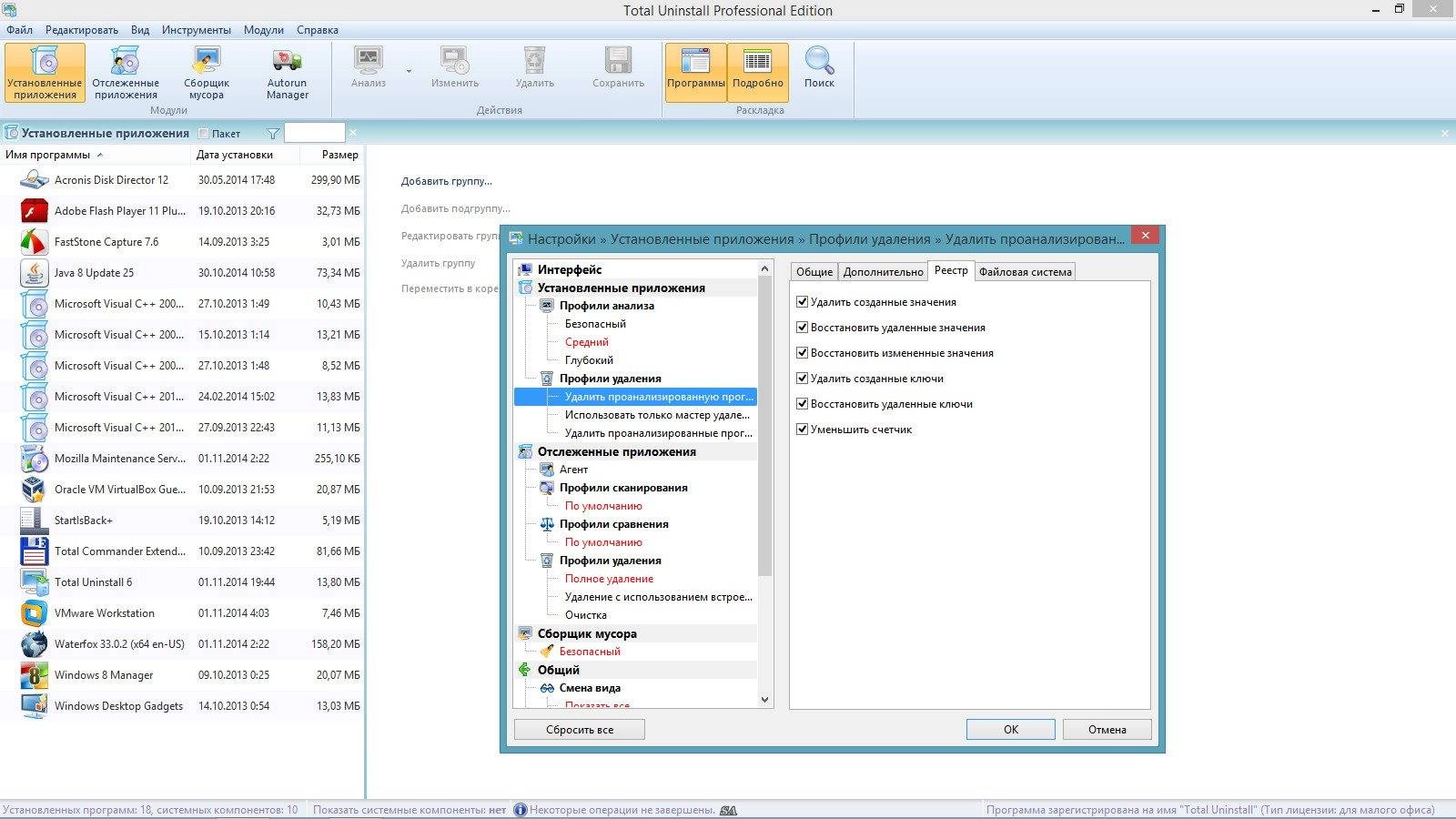Toggle the Программы layout pane
This screenshot has width=1456, height=819.
[695, 73]
